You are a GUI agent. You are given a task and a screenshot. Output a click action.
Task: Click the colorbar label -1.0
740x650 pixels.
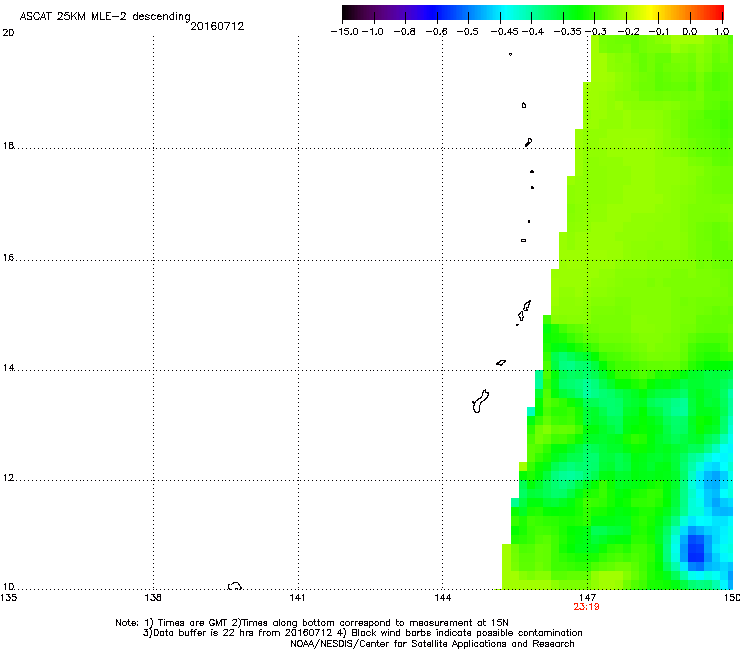pos(373,32)
